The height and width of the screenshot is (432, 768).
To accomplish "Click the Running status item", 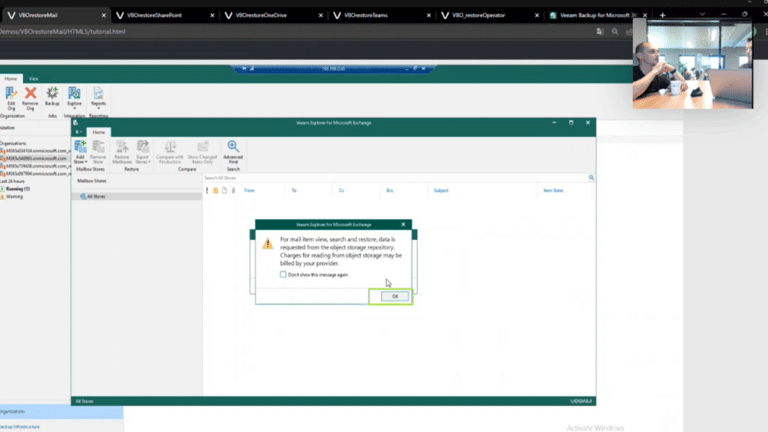I will coord(17,189).
